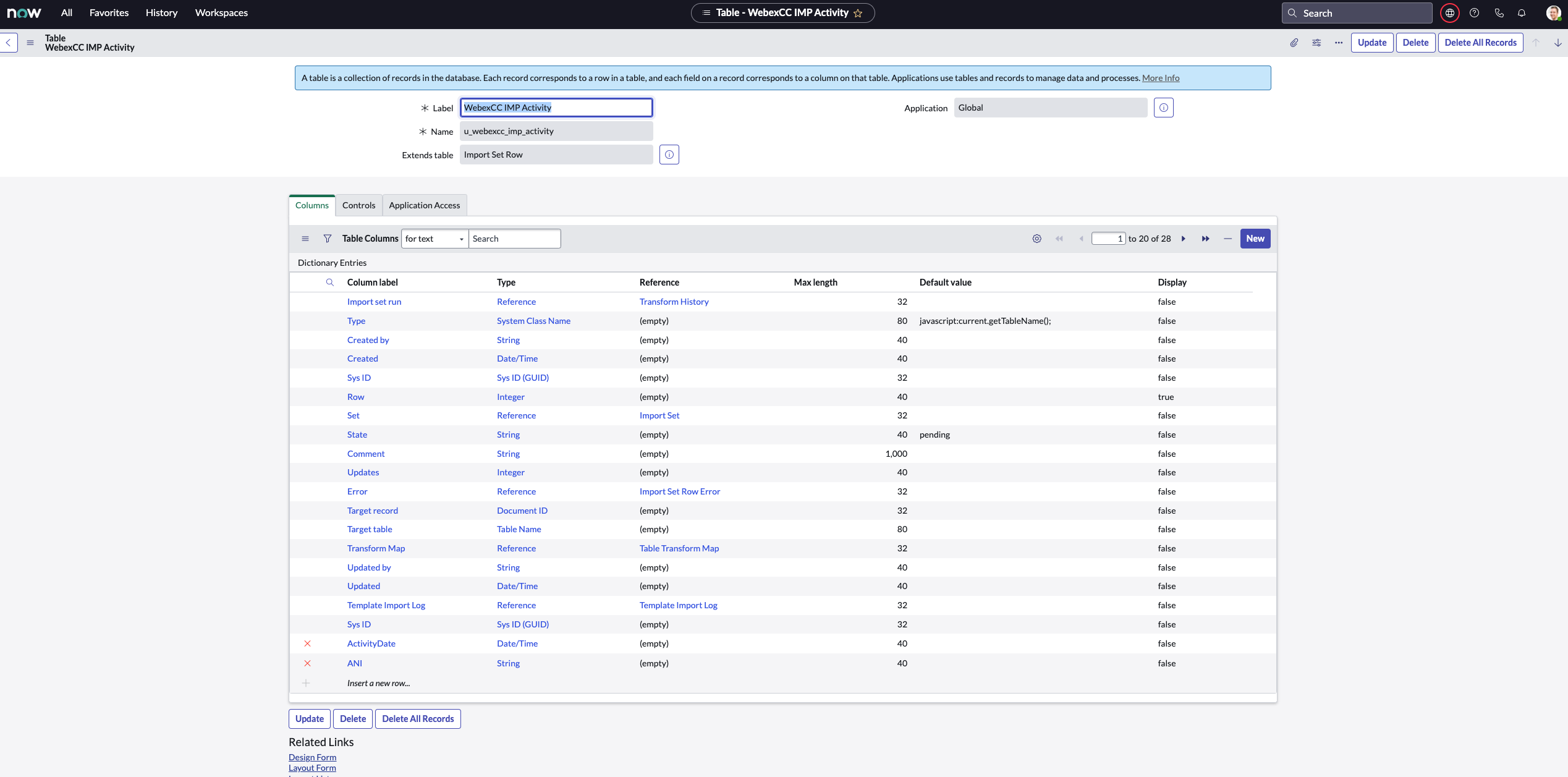Open the phone icon in header
The image size is (1568, 777).
tap(1499, 13)
